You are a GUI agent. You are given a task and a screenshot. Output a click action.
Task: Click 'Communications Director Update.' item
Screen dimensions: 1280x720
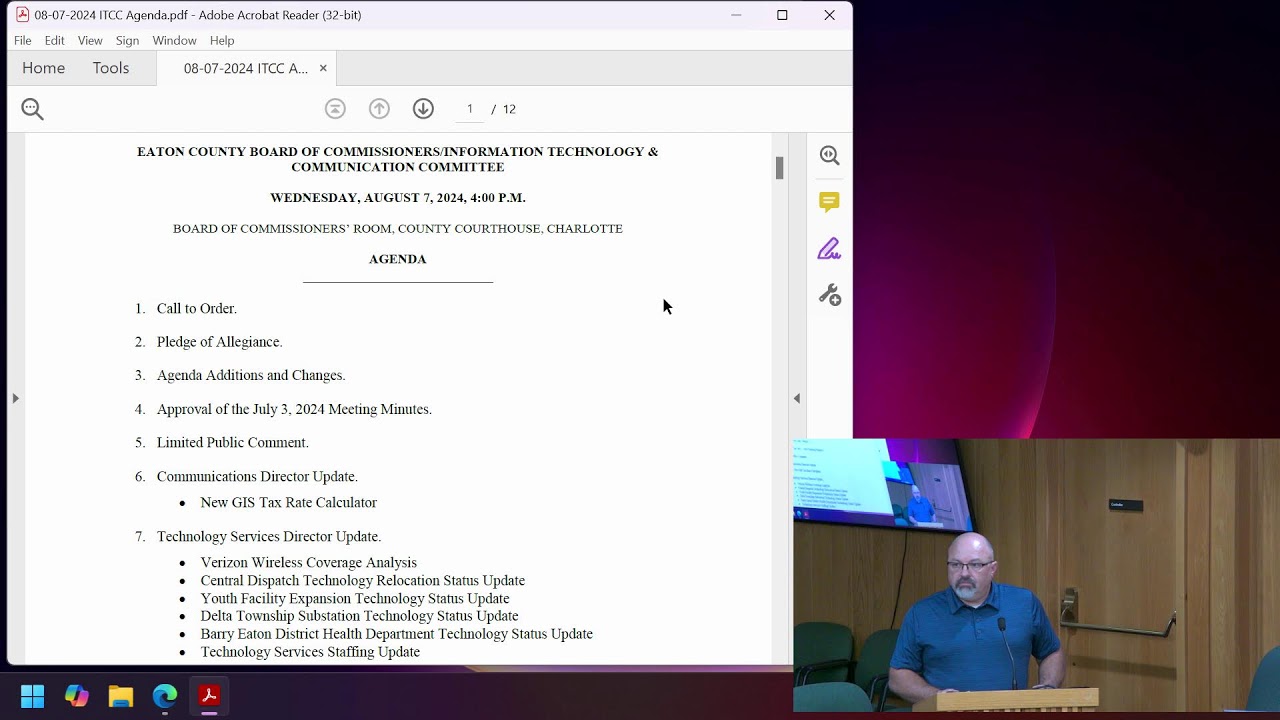pos(257,476)
